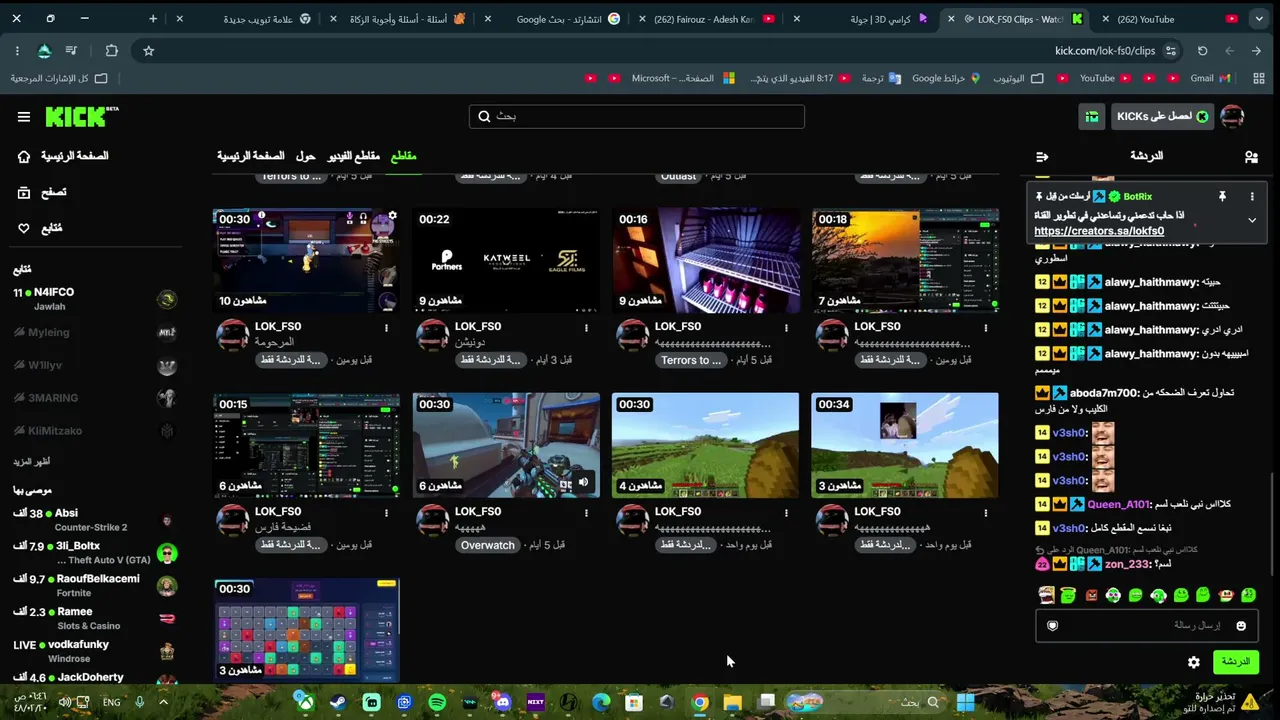
Task: Toggle the taskbar volume speaker icon
Action: (x=65, y=702)
